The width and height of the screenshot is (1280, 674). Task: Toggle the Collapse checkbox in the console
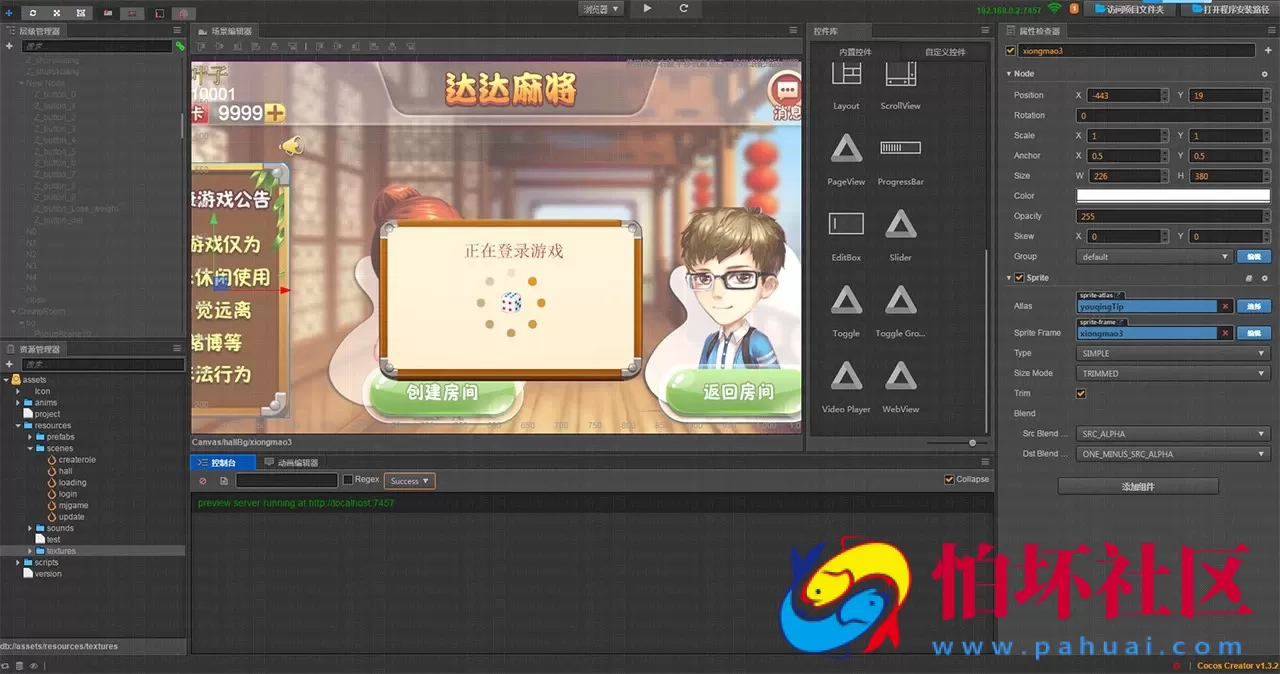(x=948, y=478)
